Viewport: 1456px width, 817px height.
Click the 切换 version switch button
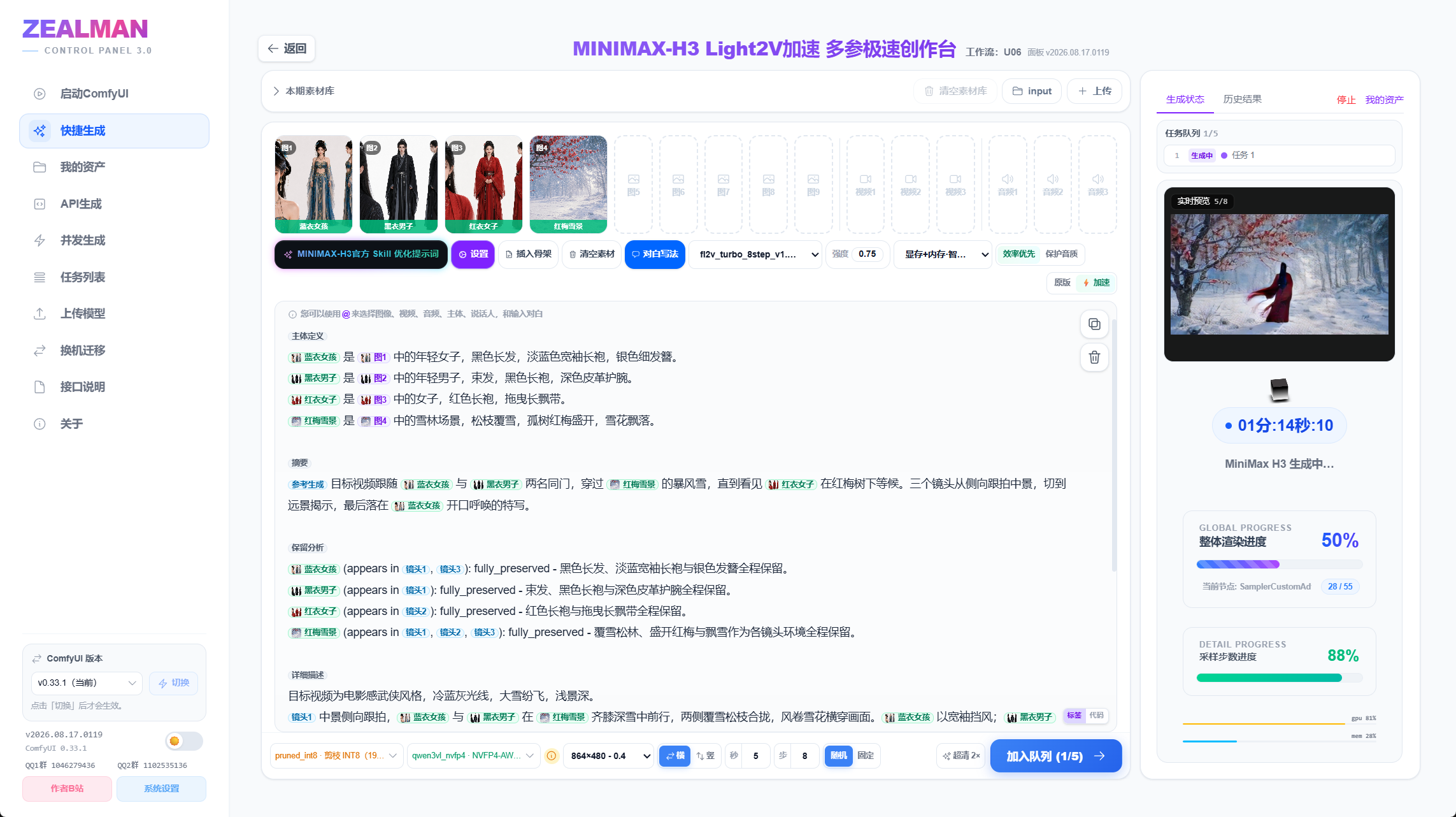(173, 683)
